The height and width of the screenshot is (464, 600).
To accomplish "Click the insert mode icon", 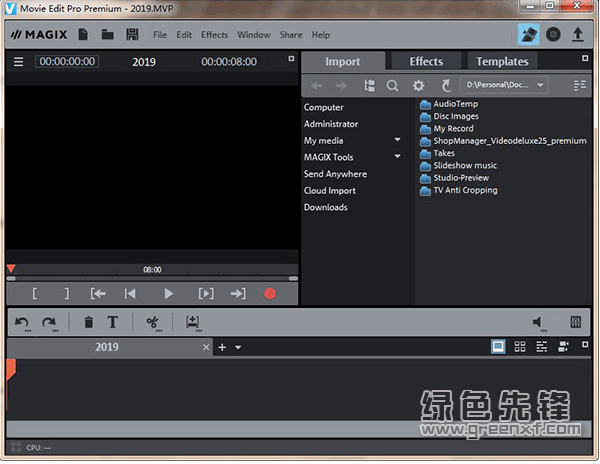I will coord(193,323).
